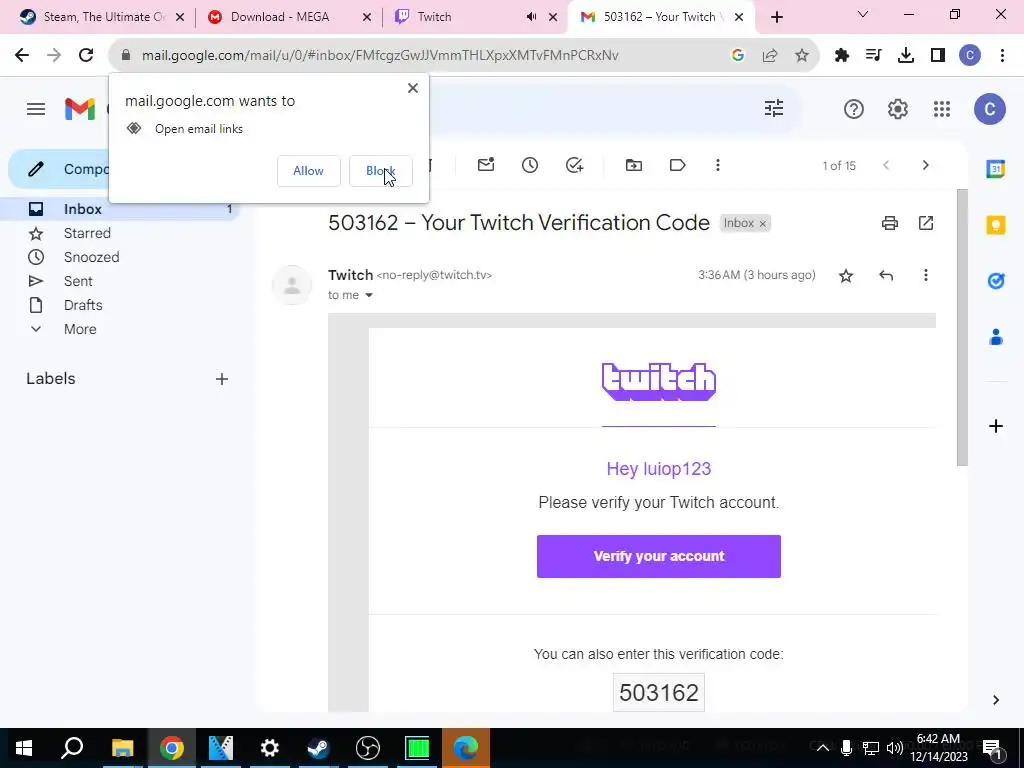Focus the address bar URL
This screenshot has height=768, width=1024.
point(379,56)
